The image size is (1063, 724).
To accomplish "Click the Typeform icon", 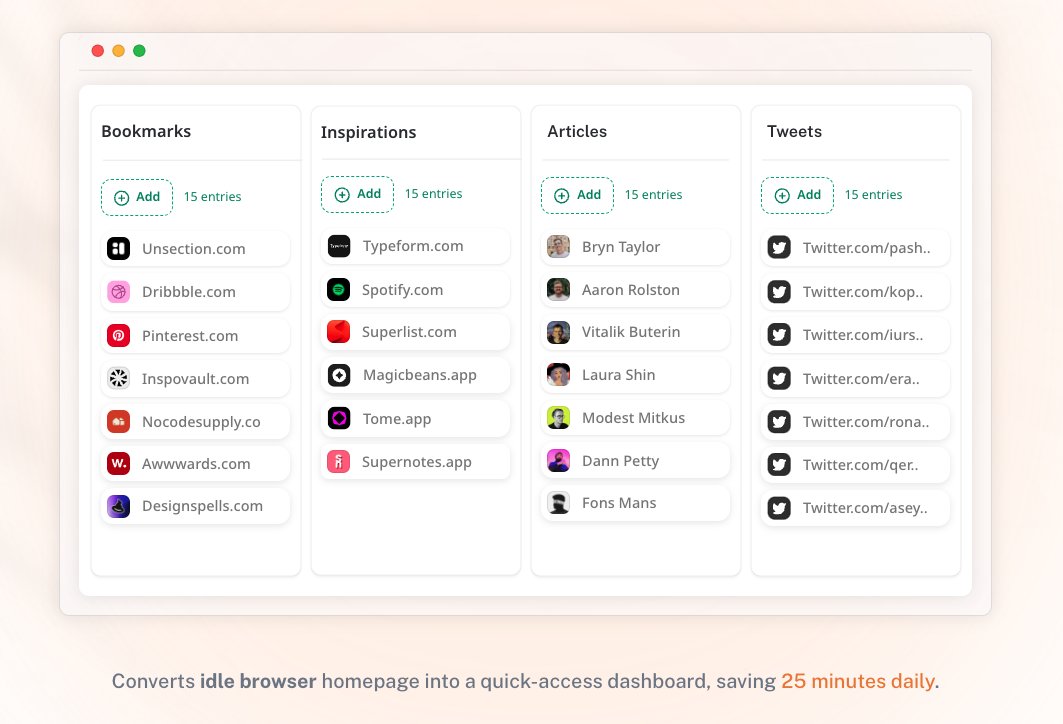I will [x=339, y=245].
